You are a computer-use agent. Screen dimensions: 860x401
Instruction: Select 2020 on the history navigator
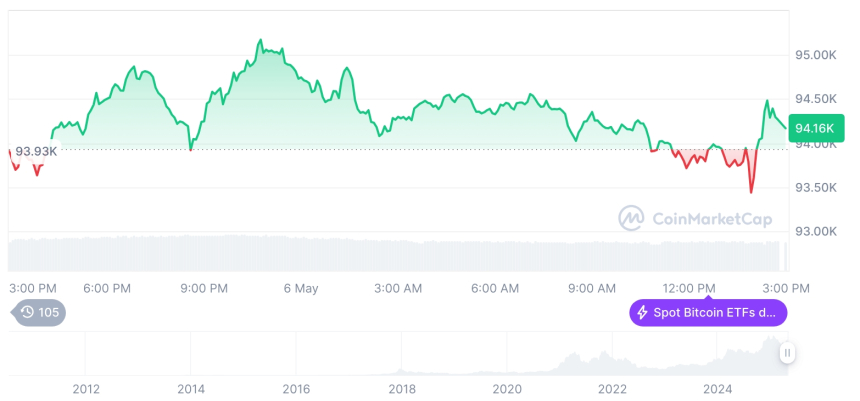click(x=507, y=388)
